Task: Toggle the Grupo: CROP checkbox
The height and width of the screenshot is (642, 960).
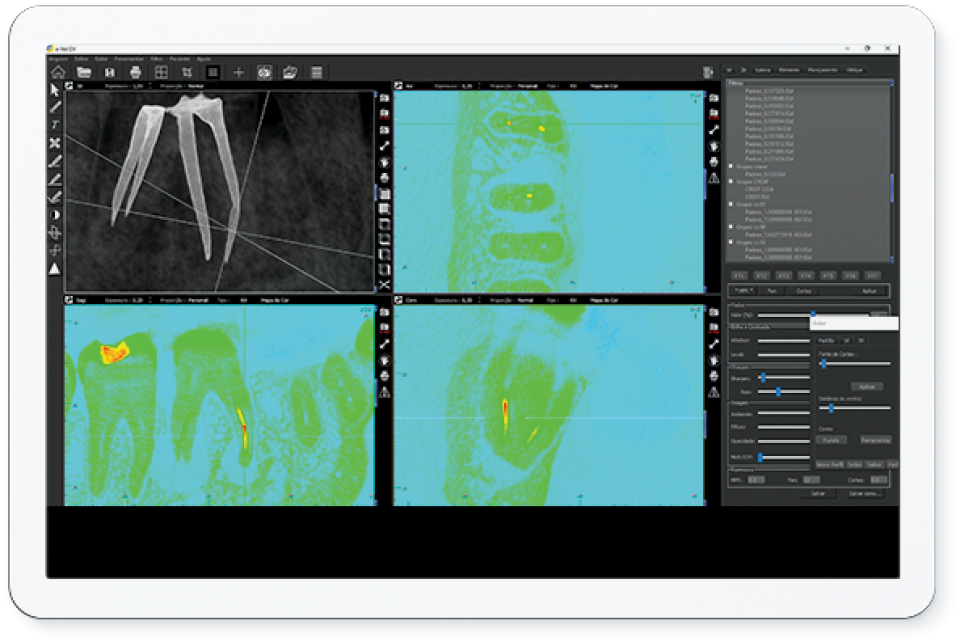Action: (x=731, y=181)
